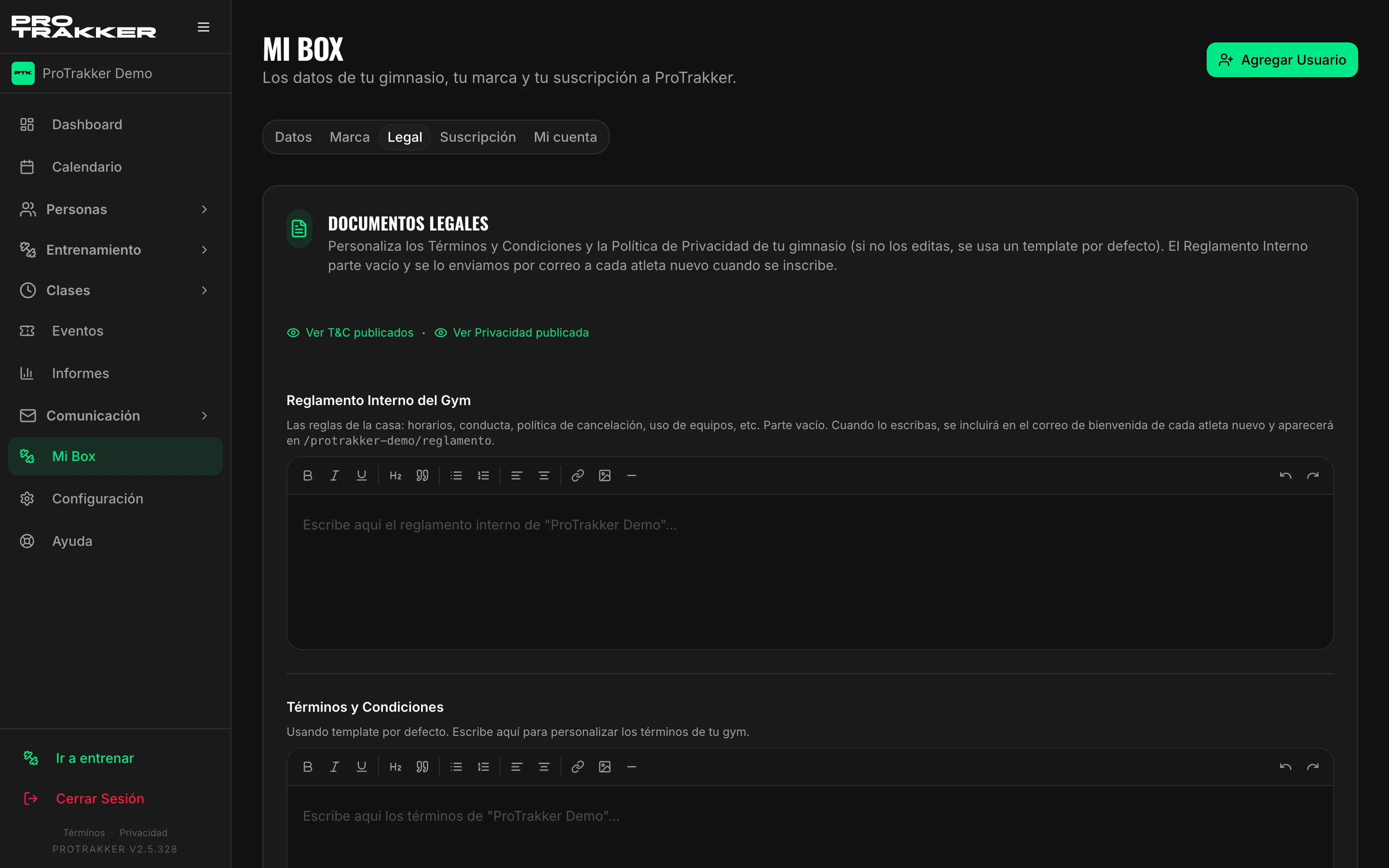The height and width of the screenshot is (868, 1389).
Task: Collapse the sidebar with the hamburger icon
Action: point(203,27)
